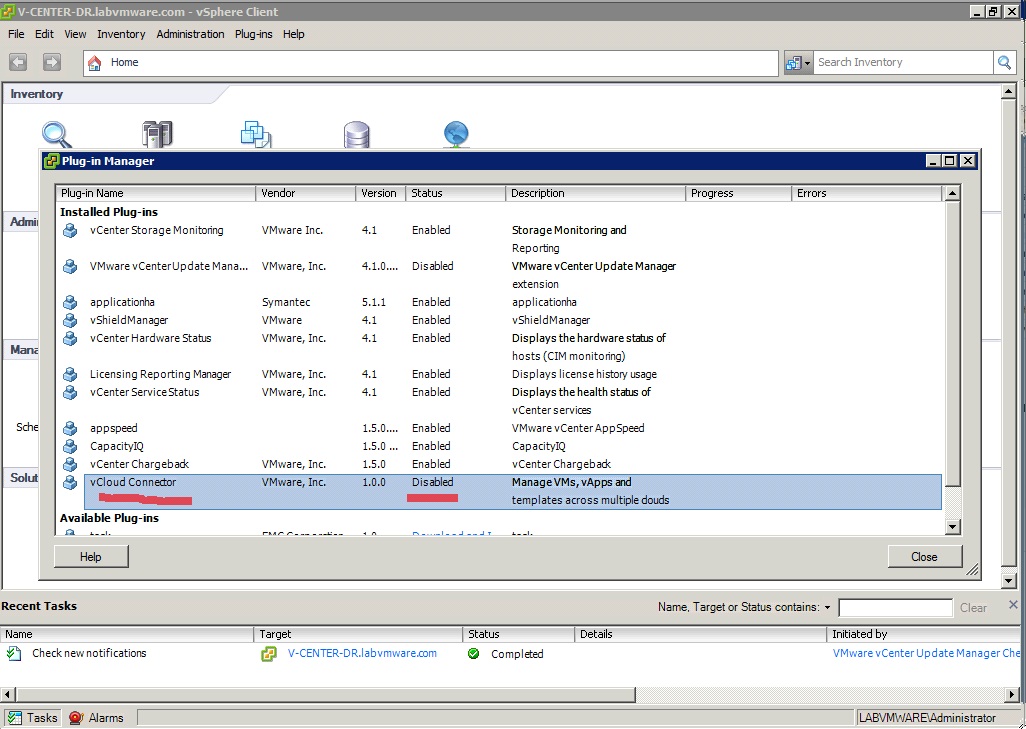Open the File menu

(x=16, y=34)
